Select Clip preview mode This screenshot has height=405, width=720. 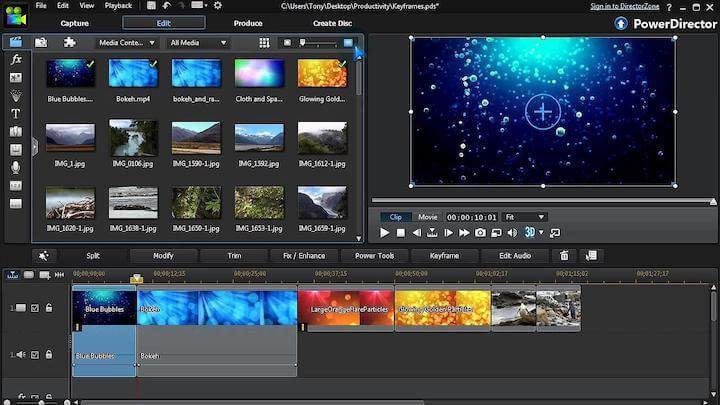click(395, 217)
